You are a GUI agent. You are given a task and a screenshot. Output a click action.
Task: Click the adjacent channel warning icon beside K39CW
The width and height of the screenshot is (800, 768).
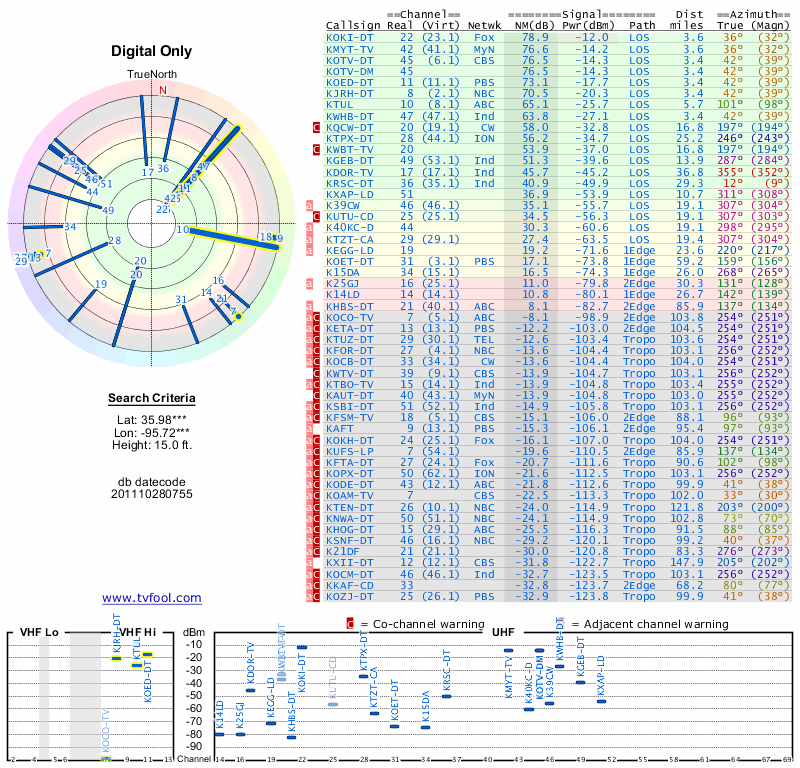coord(309,205)
